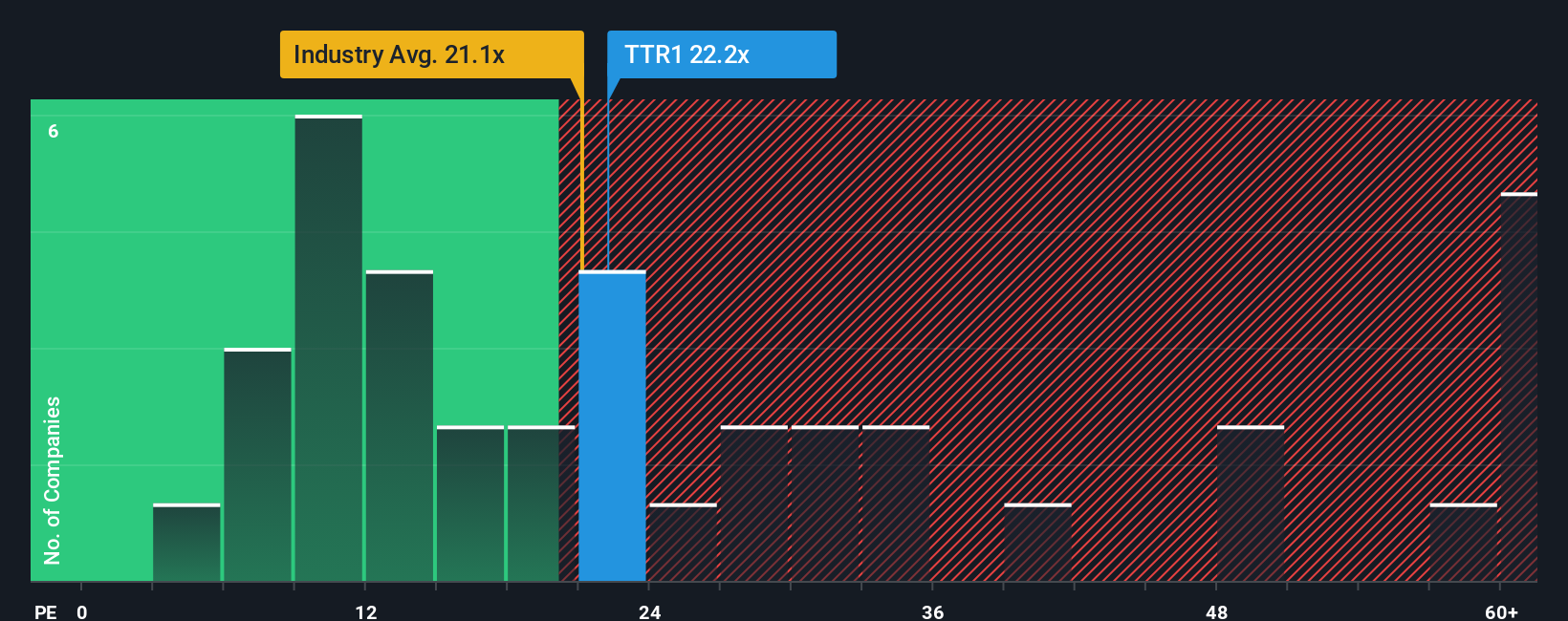Click the x-axis label 48
Image resolution: width=1568 pixels, height=621 pixels.
(x=1216, y=611)
